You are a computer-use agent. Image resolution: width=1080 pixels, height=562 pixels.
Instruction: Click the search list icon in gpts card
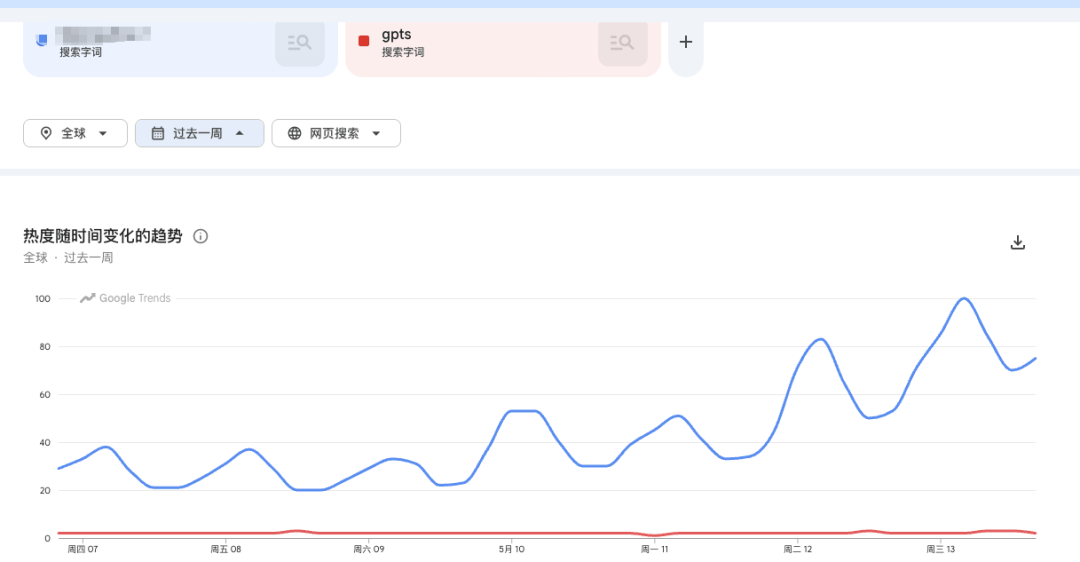point(622,43)
